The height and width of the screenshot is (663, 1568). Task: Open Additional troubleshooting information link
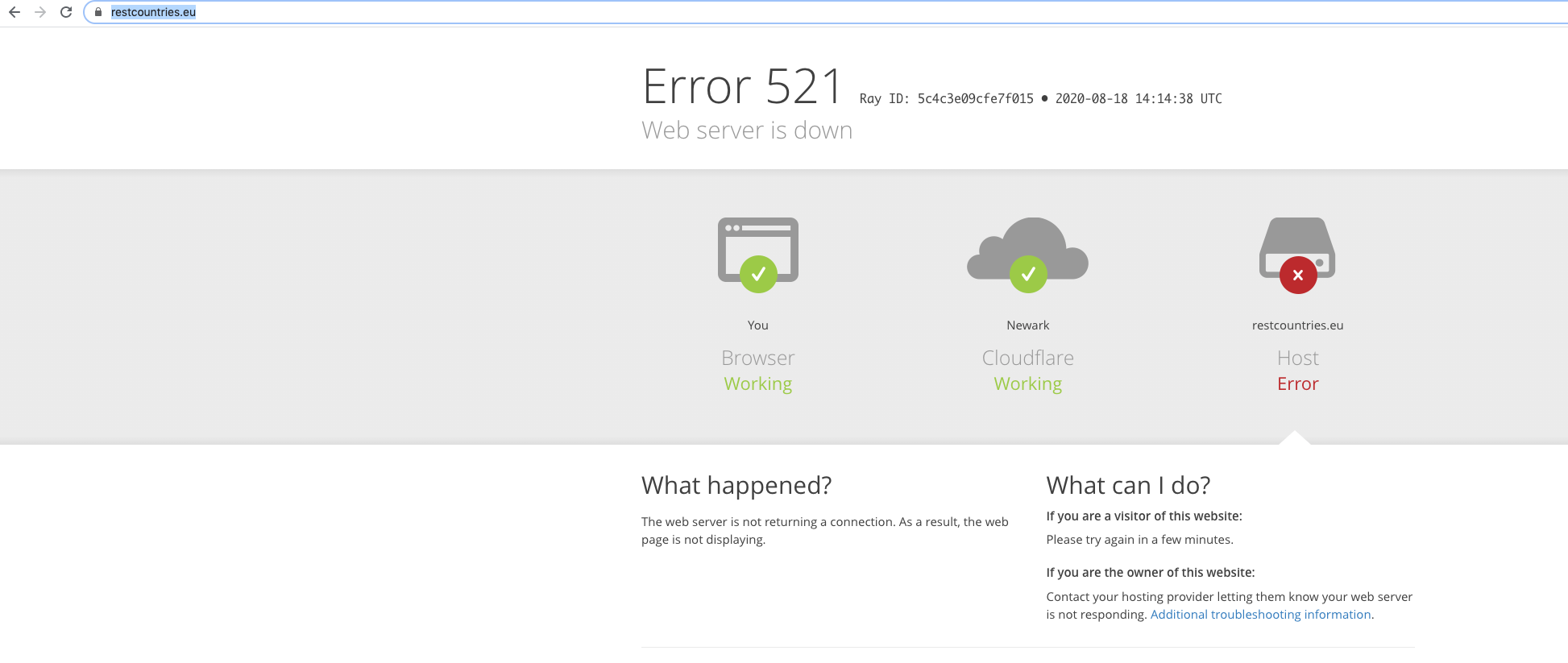click(x=1260, y=615)
